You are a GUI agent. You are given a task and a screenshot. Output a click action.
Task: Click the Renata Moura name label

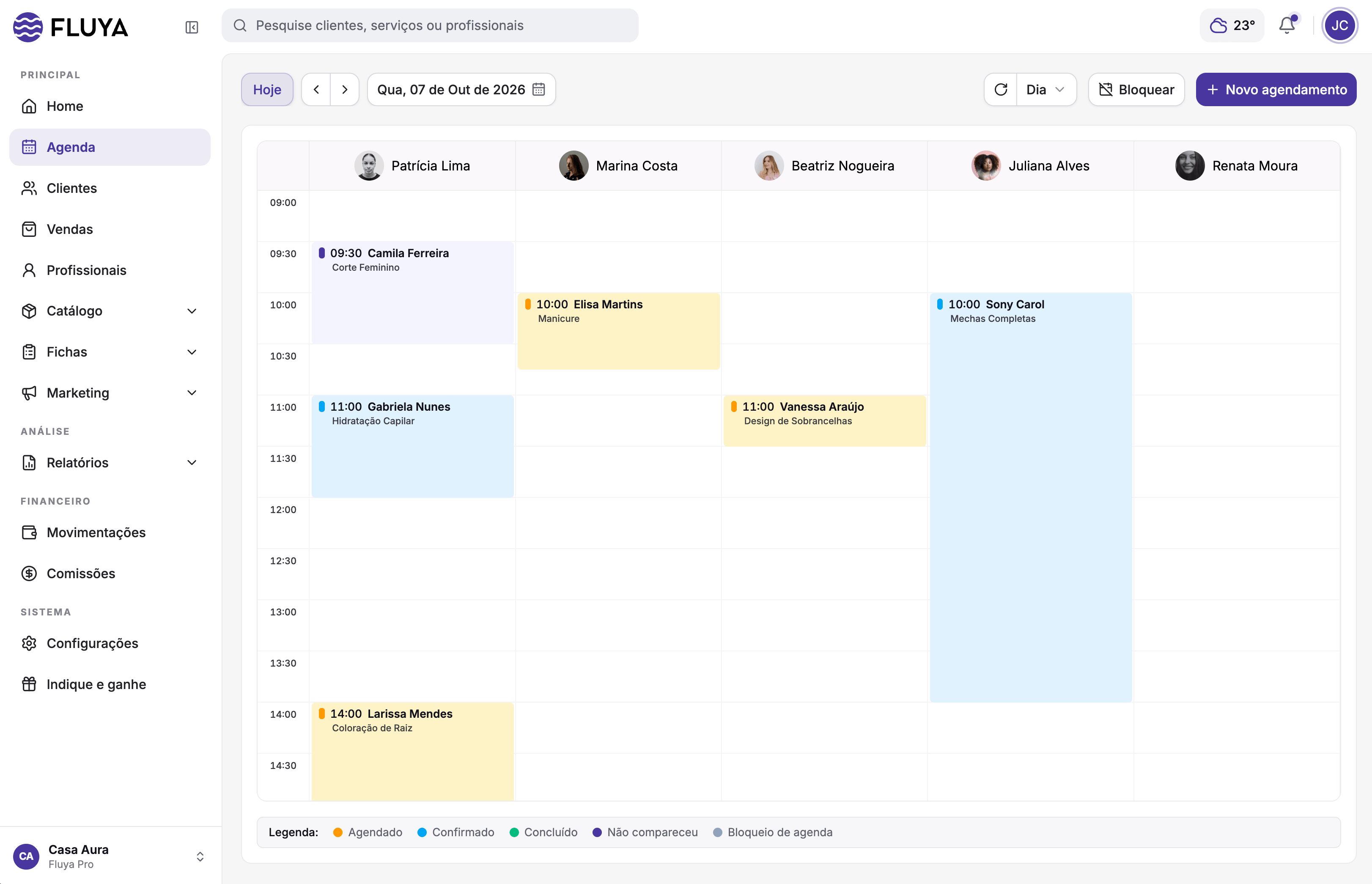(1255, 166)
